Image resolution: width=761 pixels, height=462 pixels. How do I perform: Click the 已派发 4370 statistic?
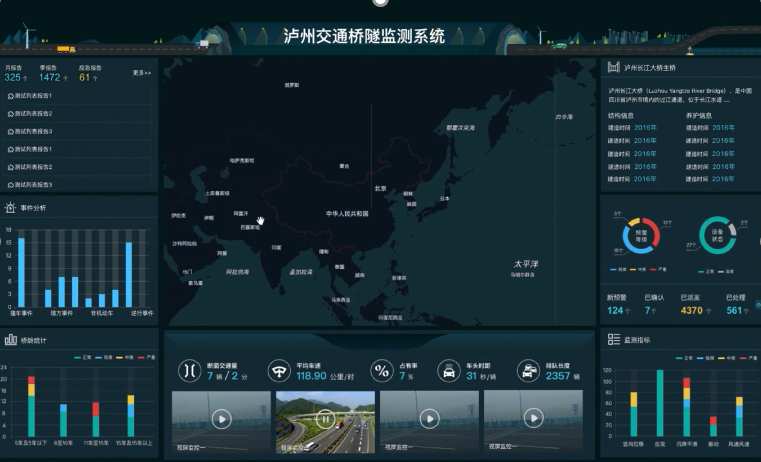pyautogui.click(x=692, y=311)
